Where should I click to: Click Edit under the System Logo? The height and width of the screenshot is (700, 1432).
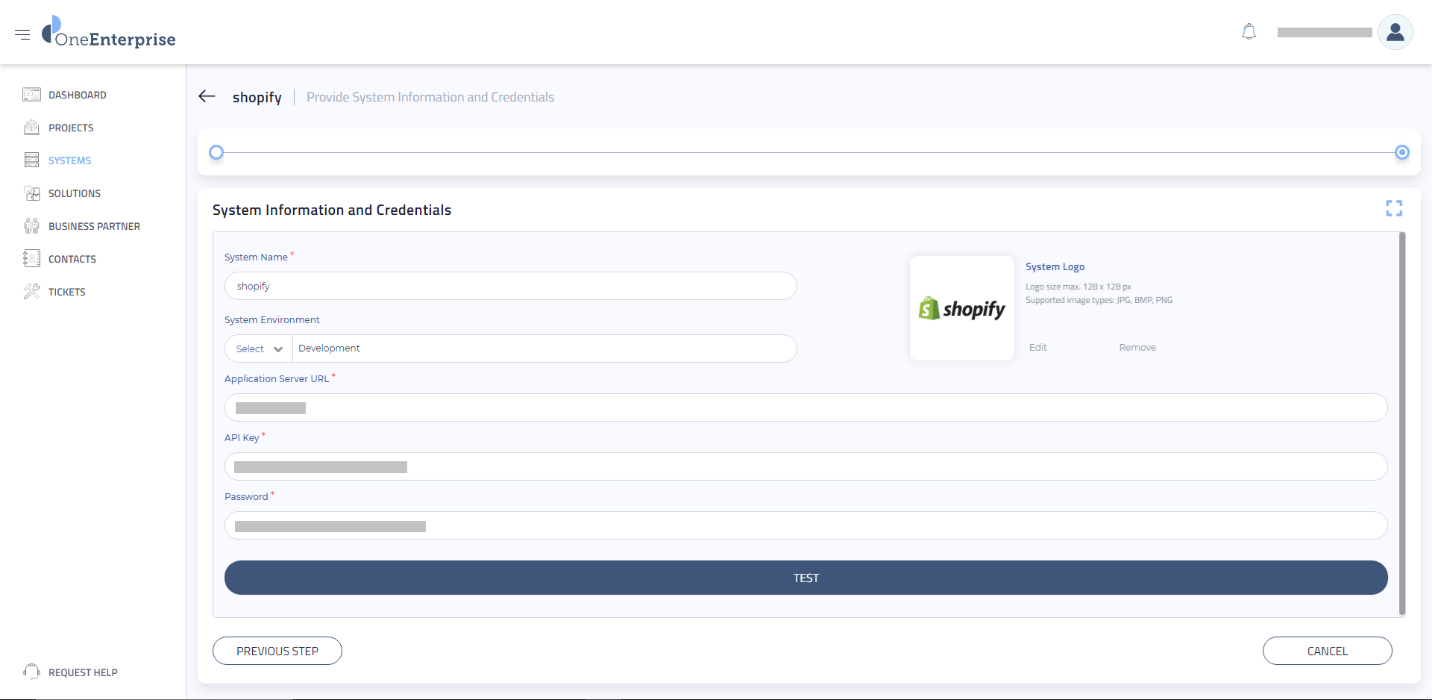1038,347
